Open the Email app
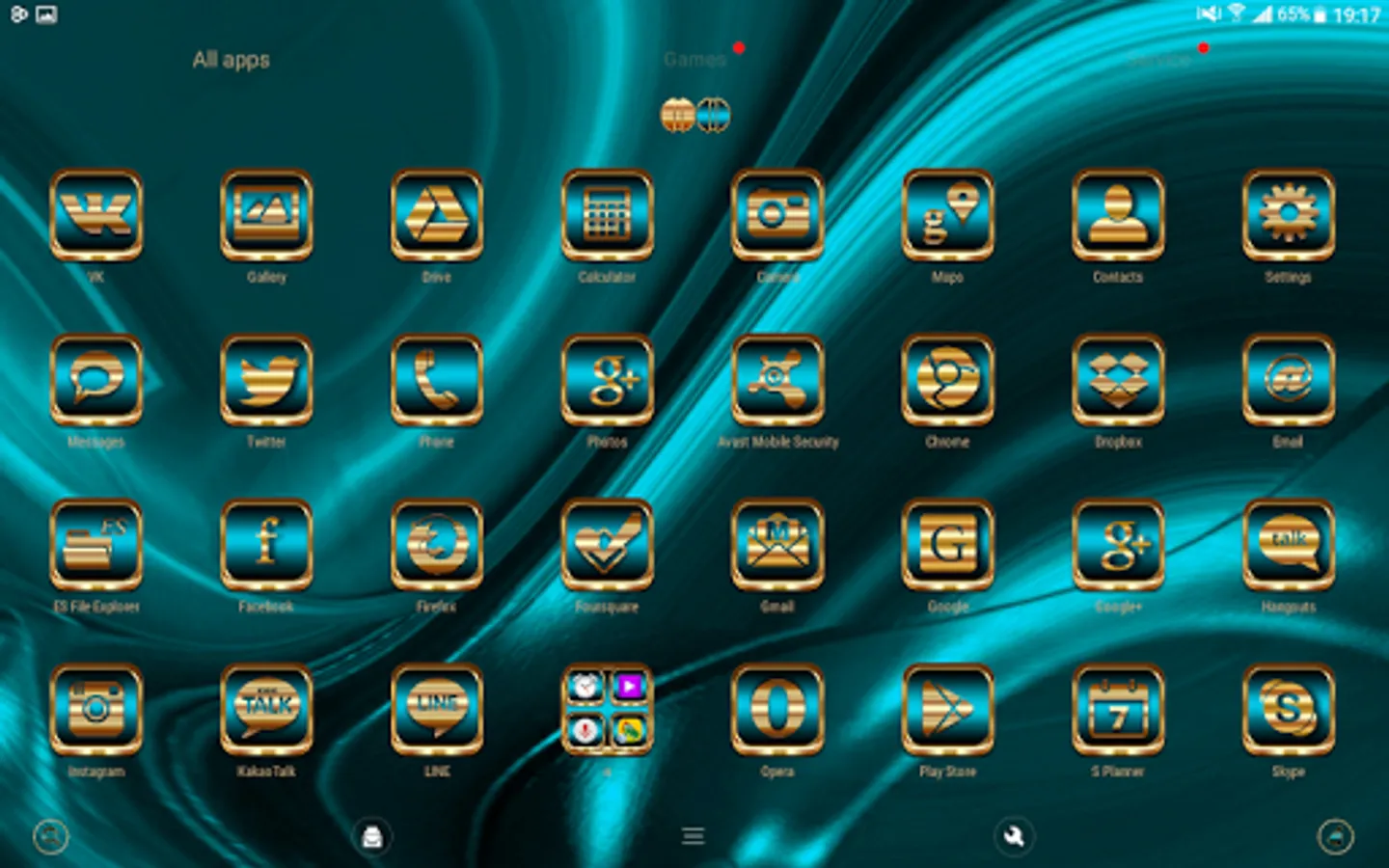The width and height of the screenshot is (1389, 868). point(1289,380)
